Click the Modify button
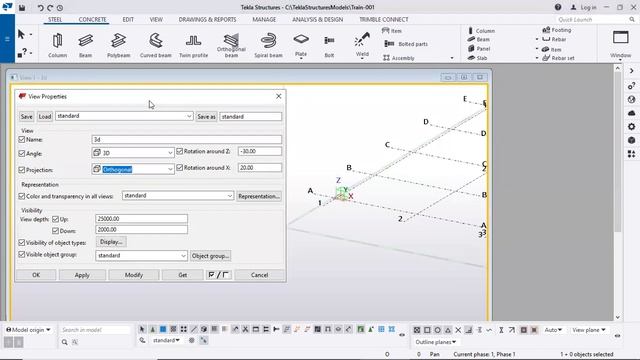 point(134,275)
